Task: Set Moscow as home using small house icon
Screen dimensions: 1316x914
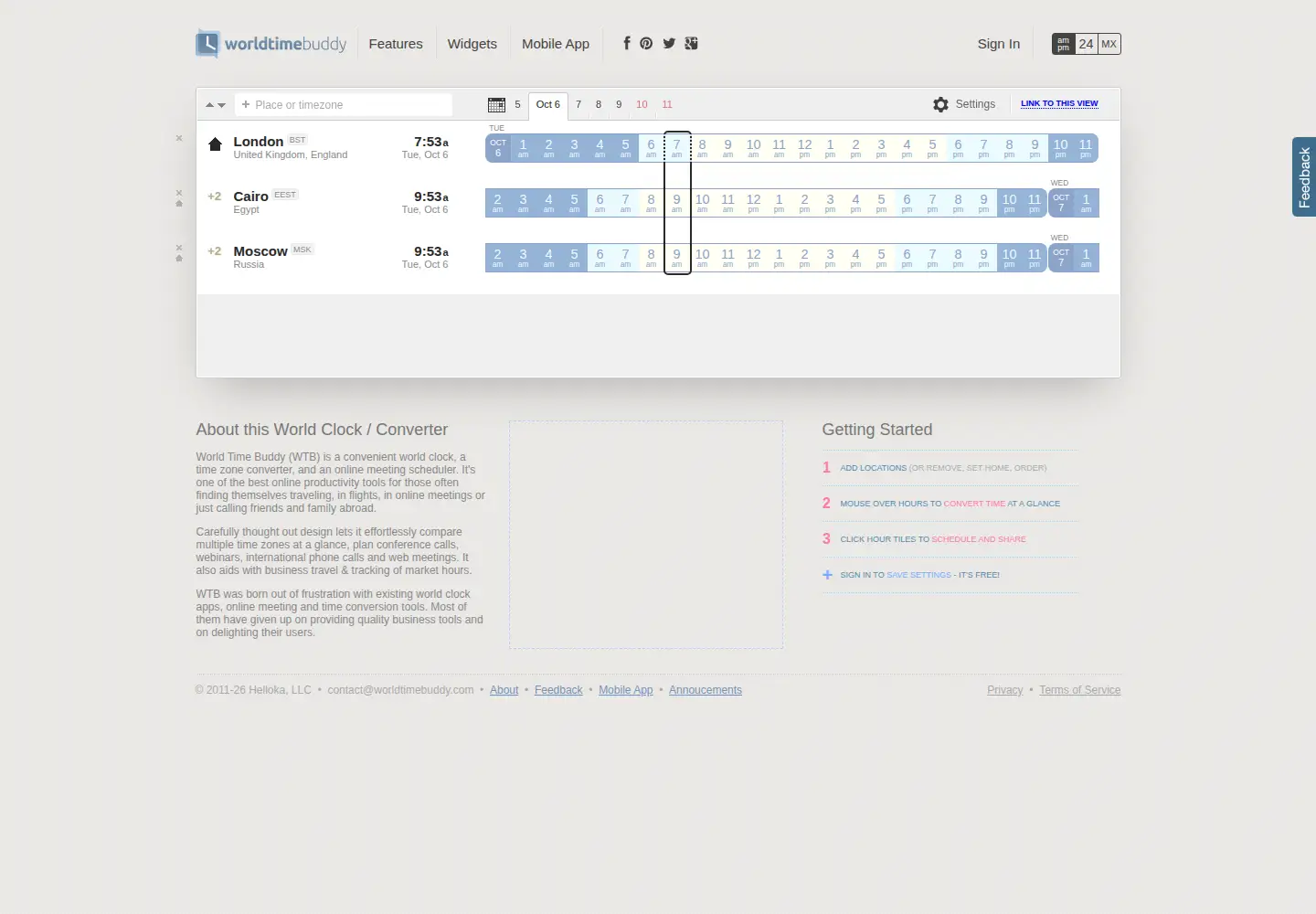Action: pos(179,259)
